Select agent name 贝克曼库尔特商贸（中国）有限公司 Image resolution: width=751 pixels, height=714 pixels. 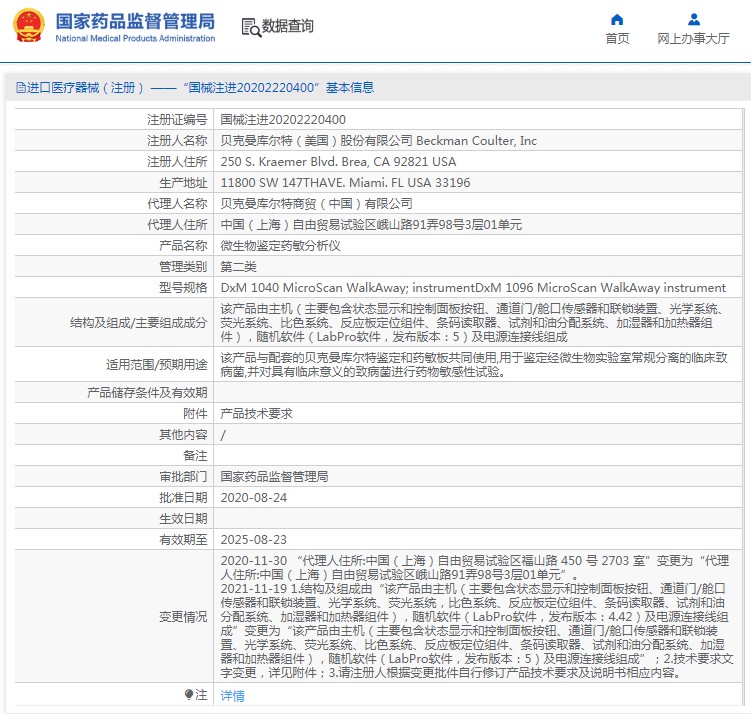point(316,204)
